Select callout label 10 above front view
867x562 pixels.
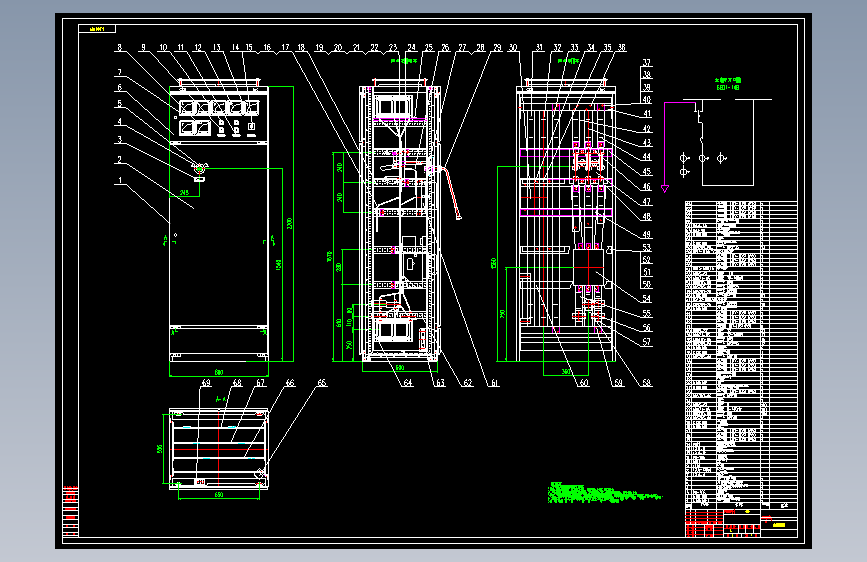click(163, 48)
